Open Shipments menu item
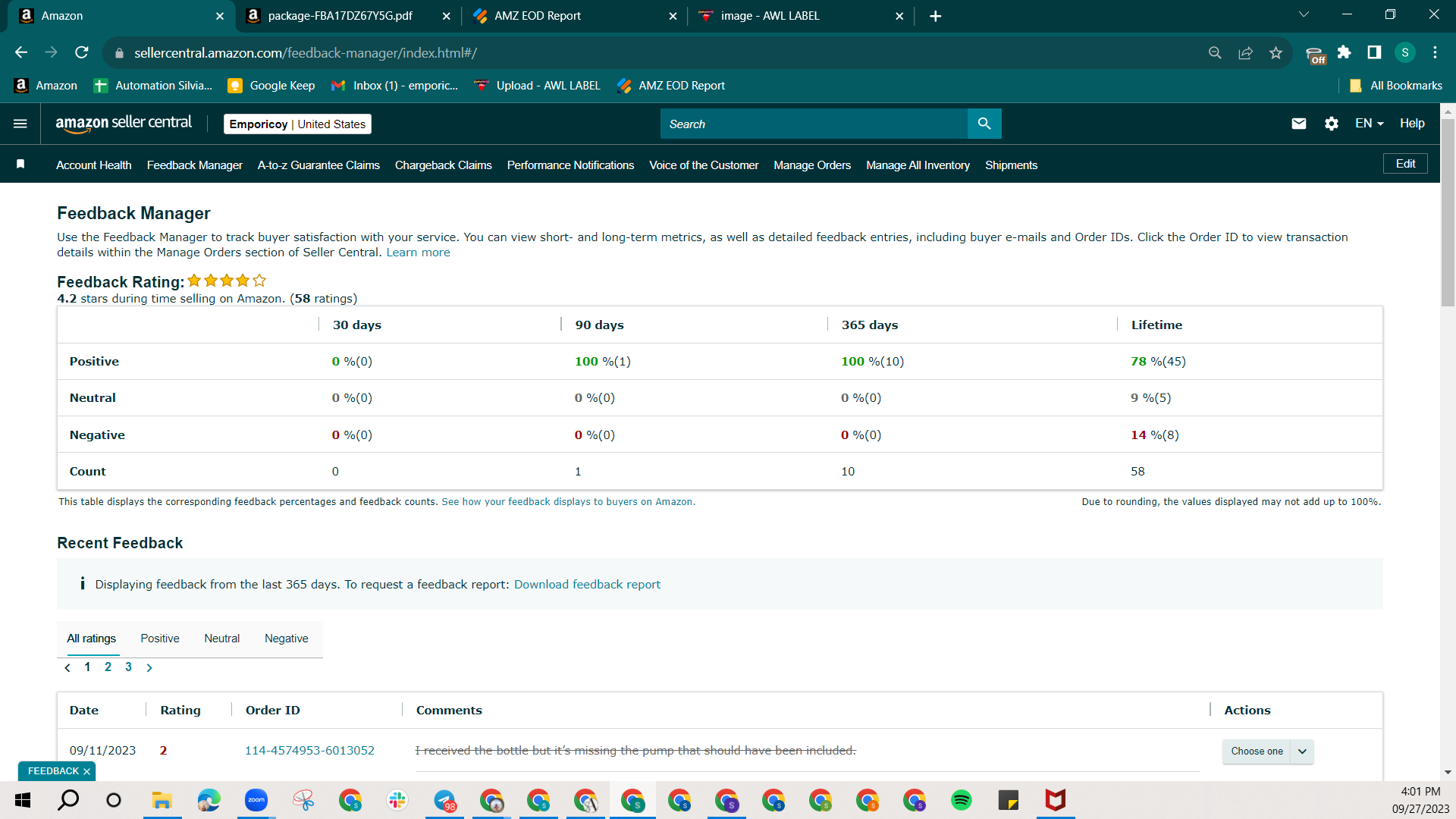Image resolution: width=1456 pixels, height=819 pixels. [x=1011, y=165]
